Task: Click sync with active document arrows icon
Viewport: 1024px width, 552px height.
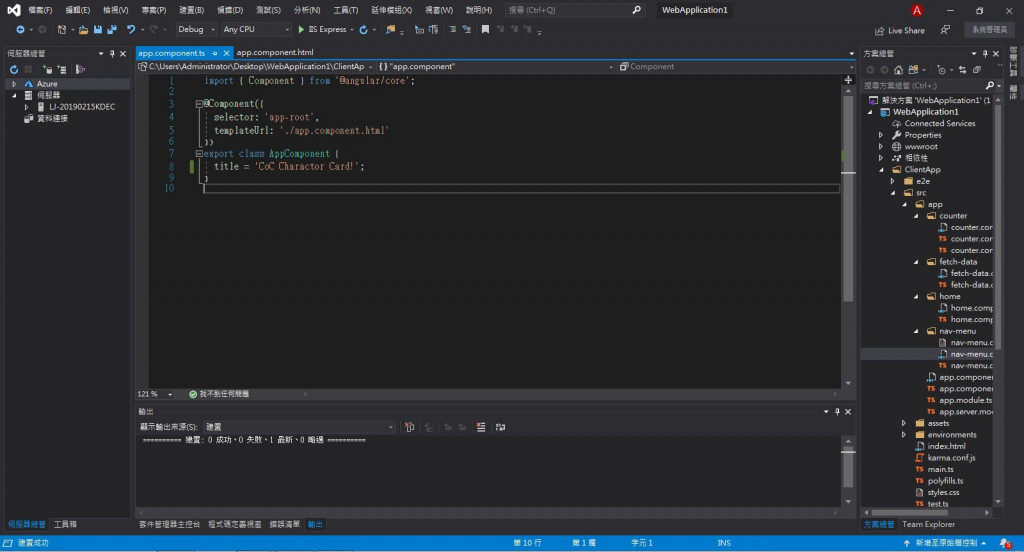Action: [963, 70]
